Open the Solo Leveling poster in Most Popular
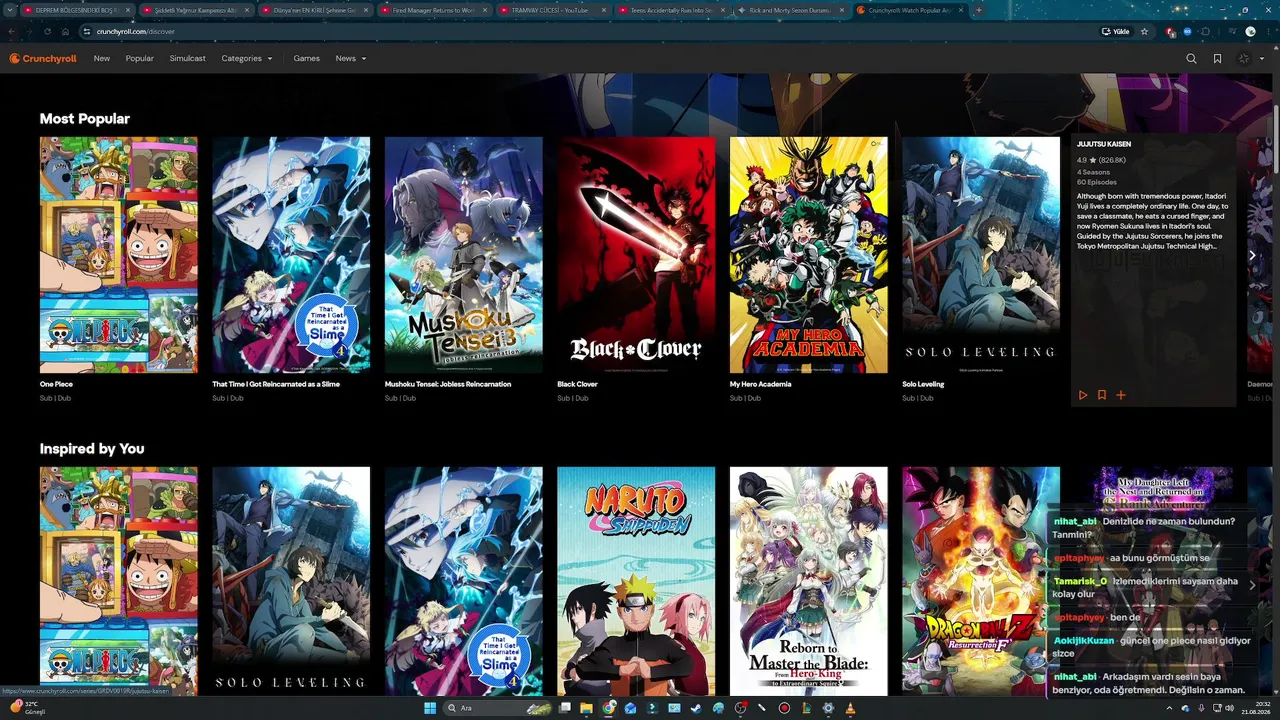Screen dimensions: 1280x720 (x=981, y=255)
